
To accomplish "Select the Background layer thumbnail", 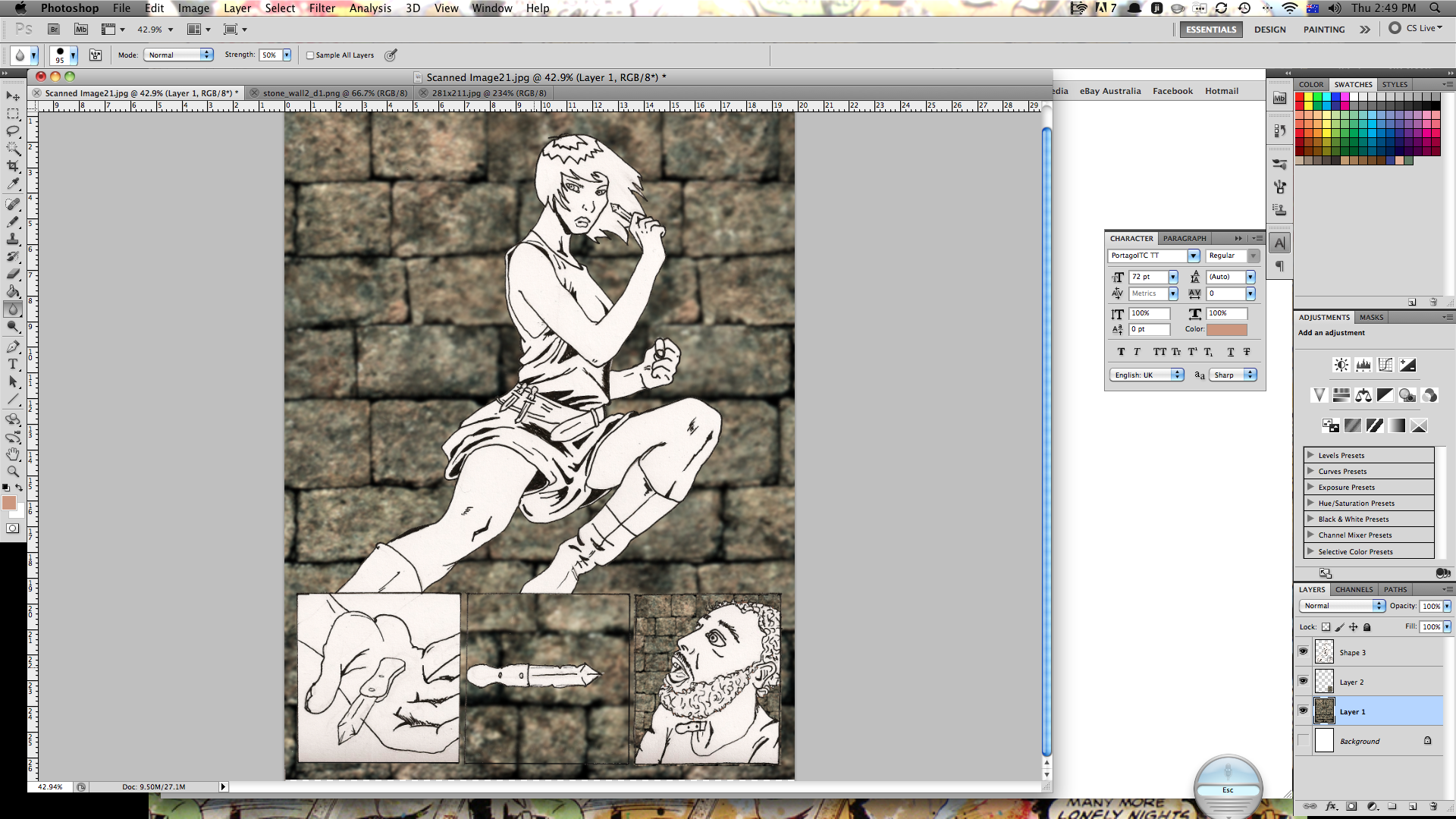I will 1324,740.
